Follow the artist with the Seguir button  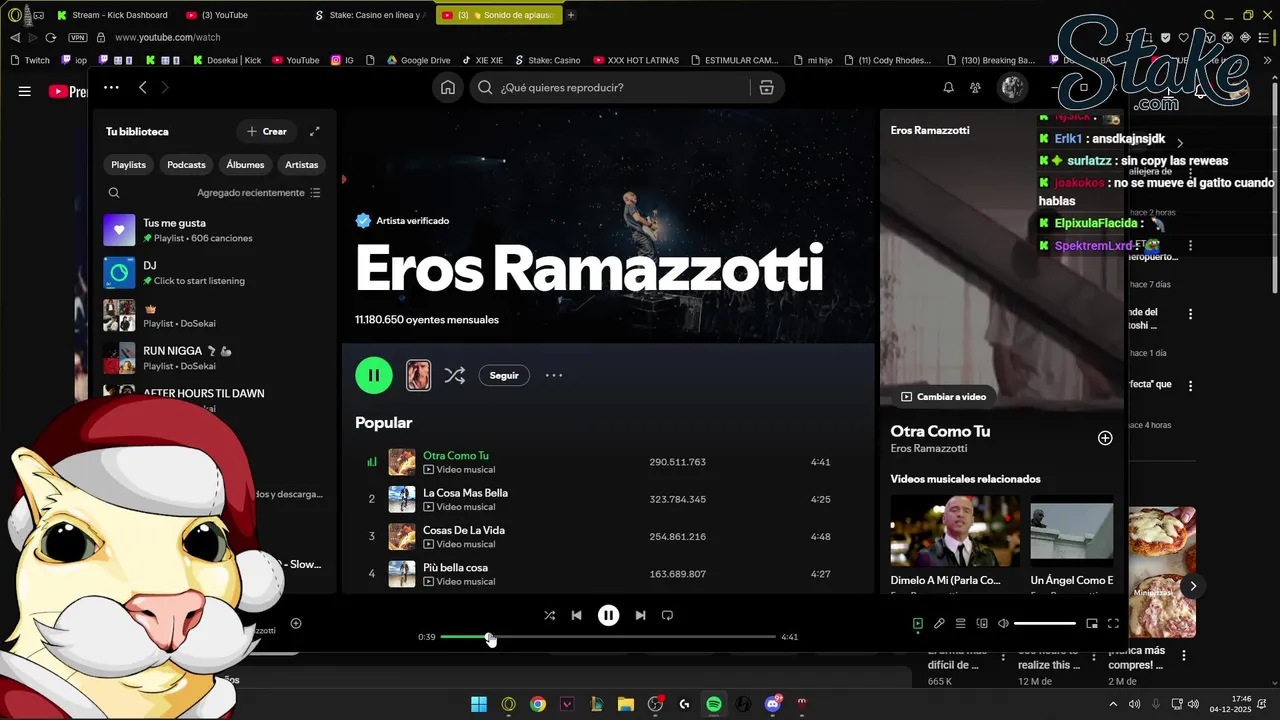coord(504,375)
